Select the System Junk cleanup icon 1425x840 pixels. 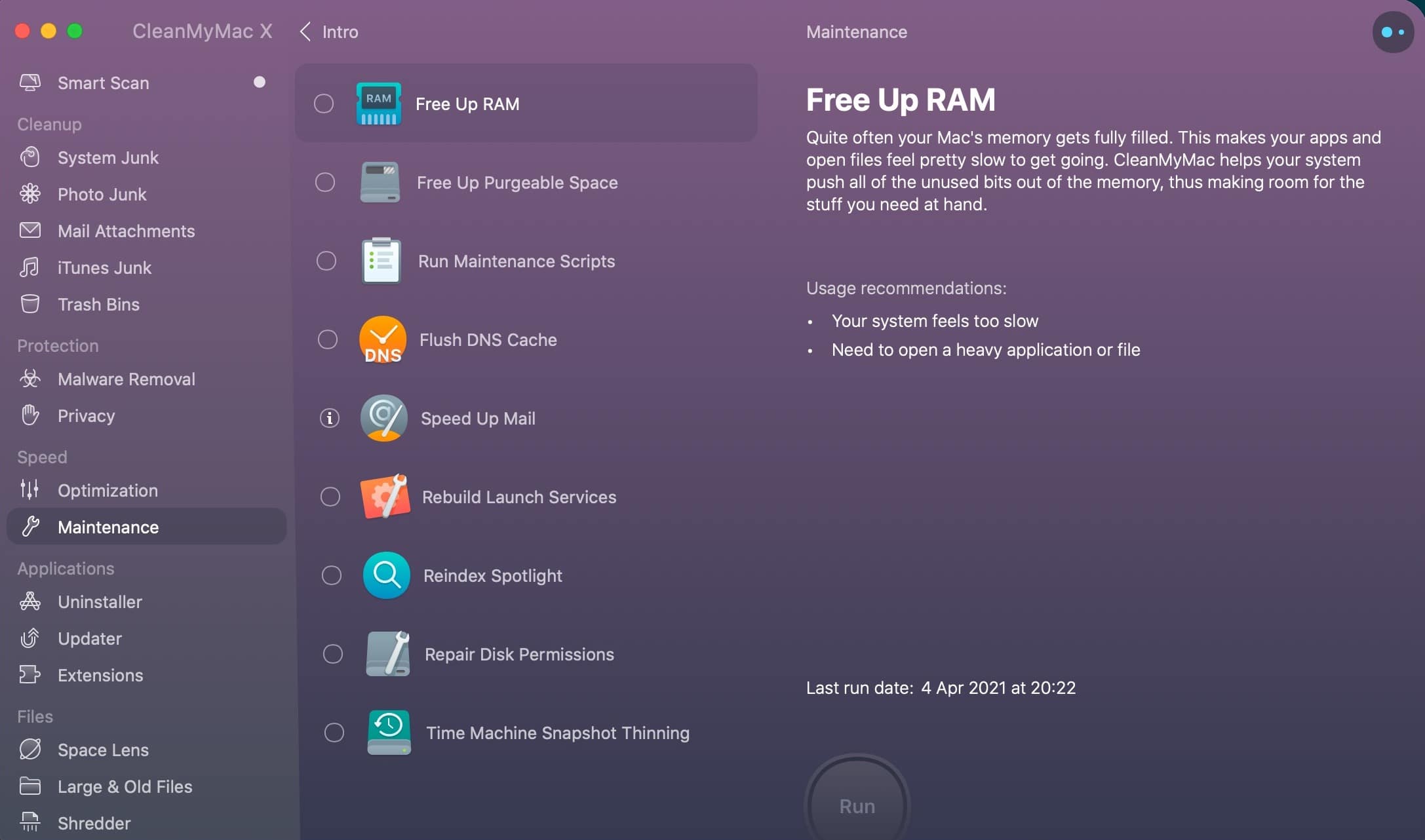tap(30, 157)
